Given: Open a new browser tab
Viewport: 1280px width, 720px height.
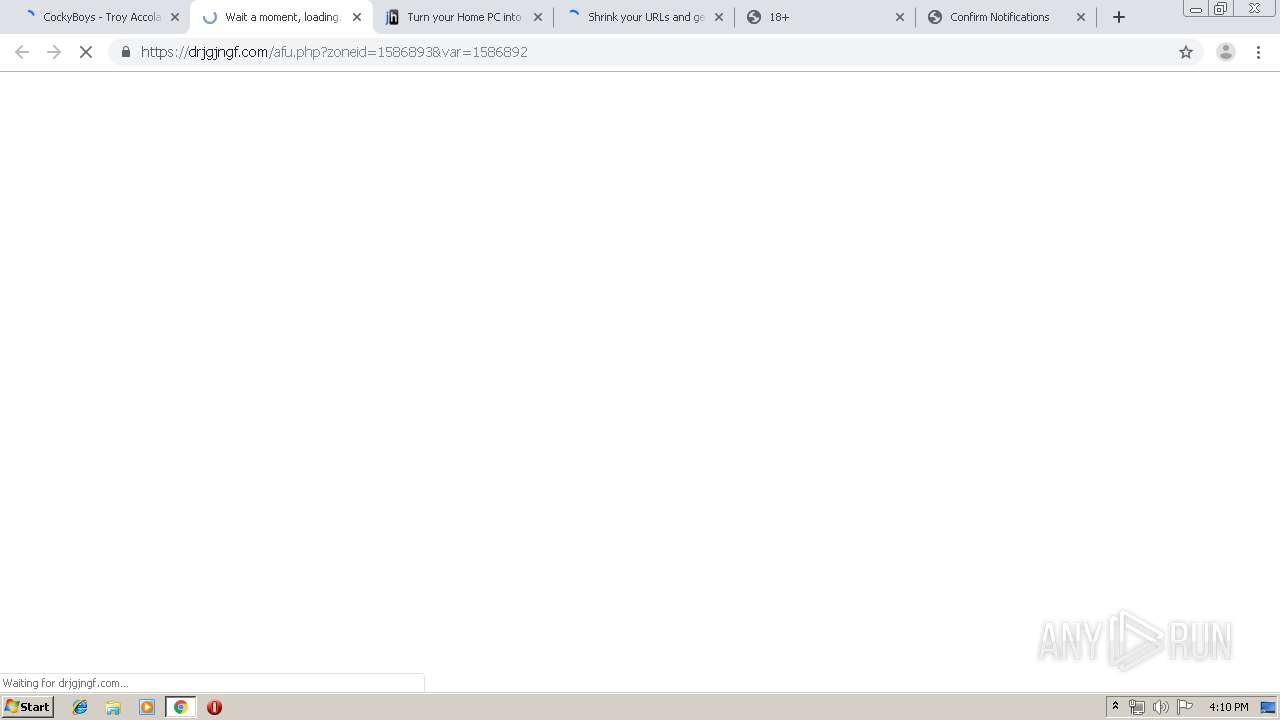Looking at the screenshot, I should tap(1119, 17).
